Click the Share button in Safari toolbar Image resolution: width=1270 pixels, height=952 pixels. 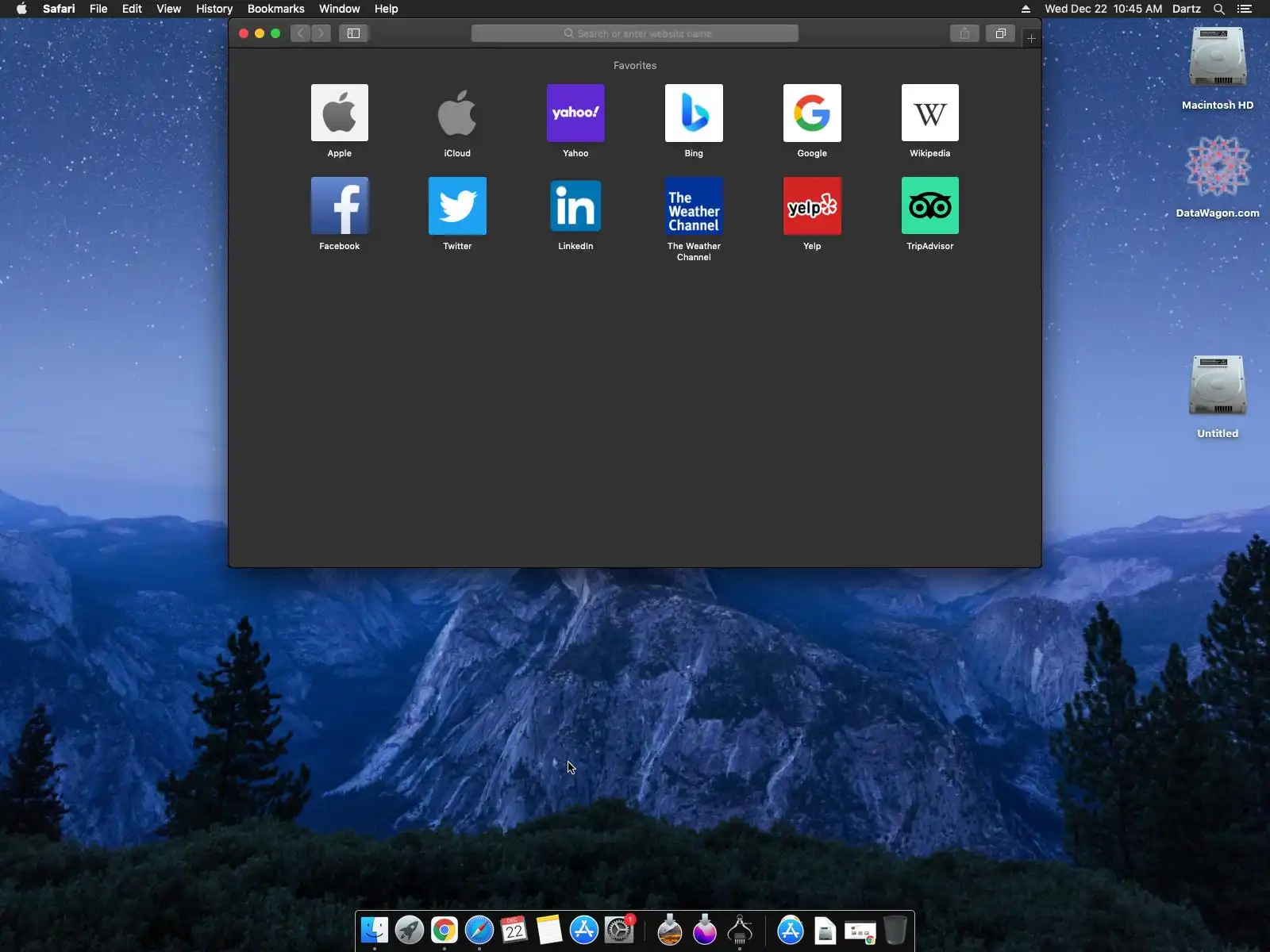pyautogui.click(x=964, y=33)
